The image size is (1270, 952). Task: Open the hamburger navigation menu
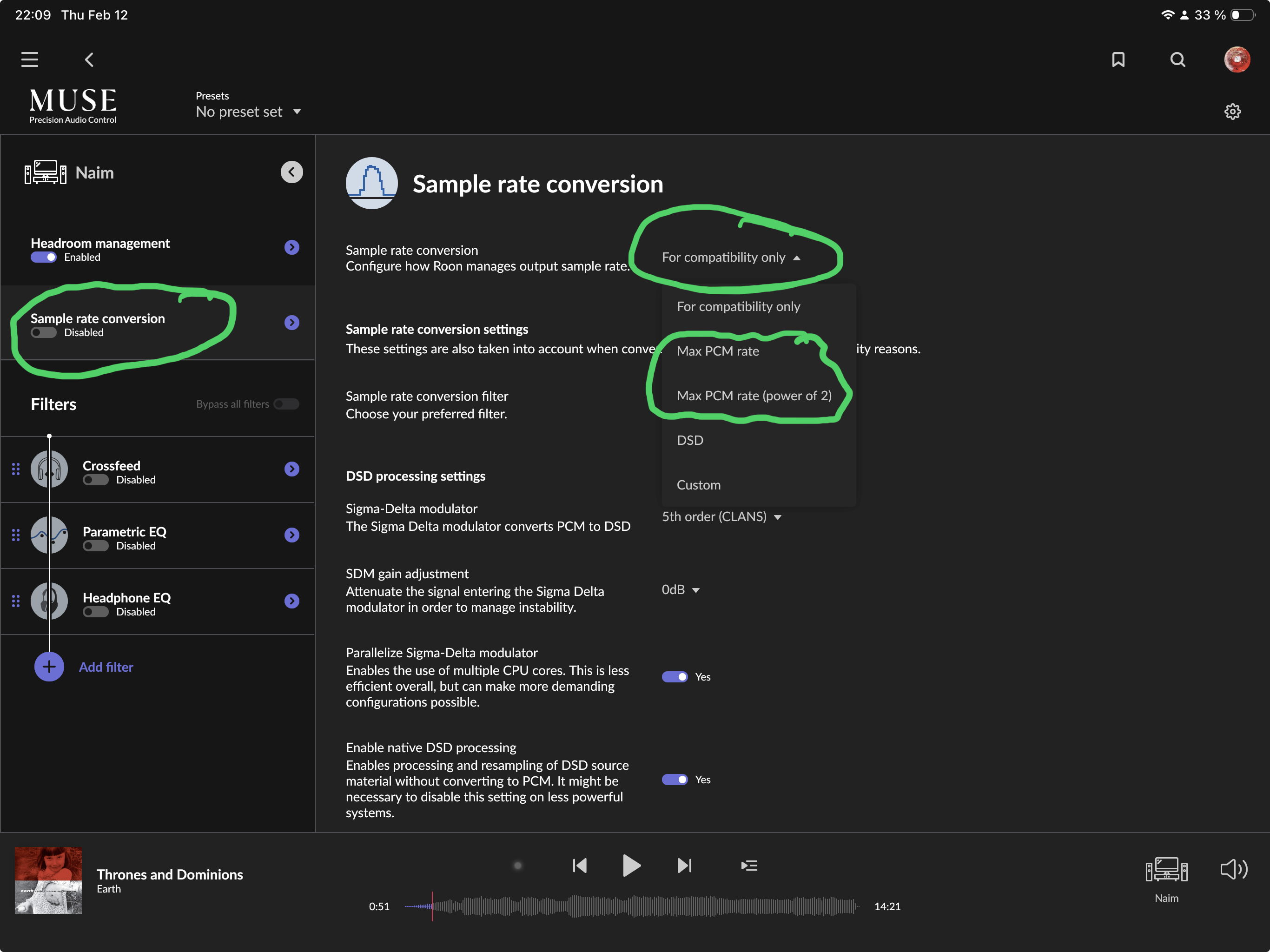(x=29, y=59)
